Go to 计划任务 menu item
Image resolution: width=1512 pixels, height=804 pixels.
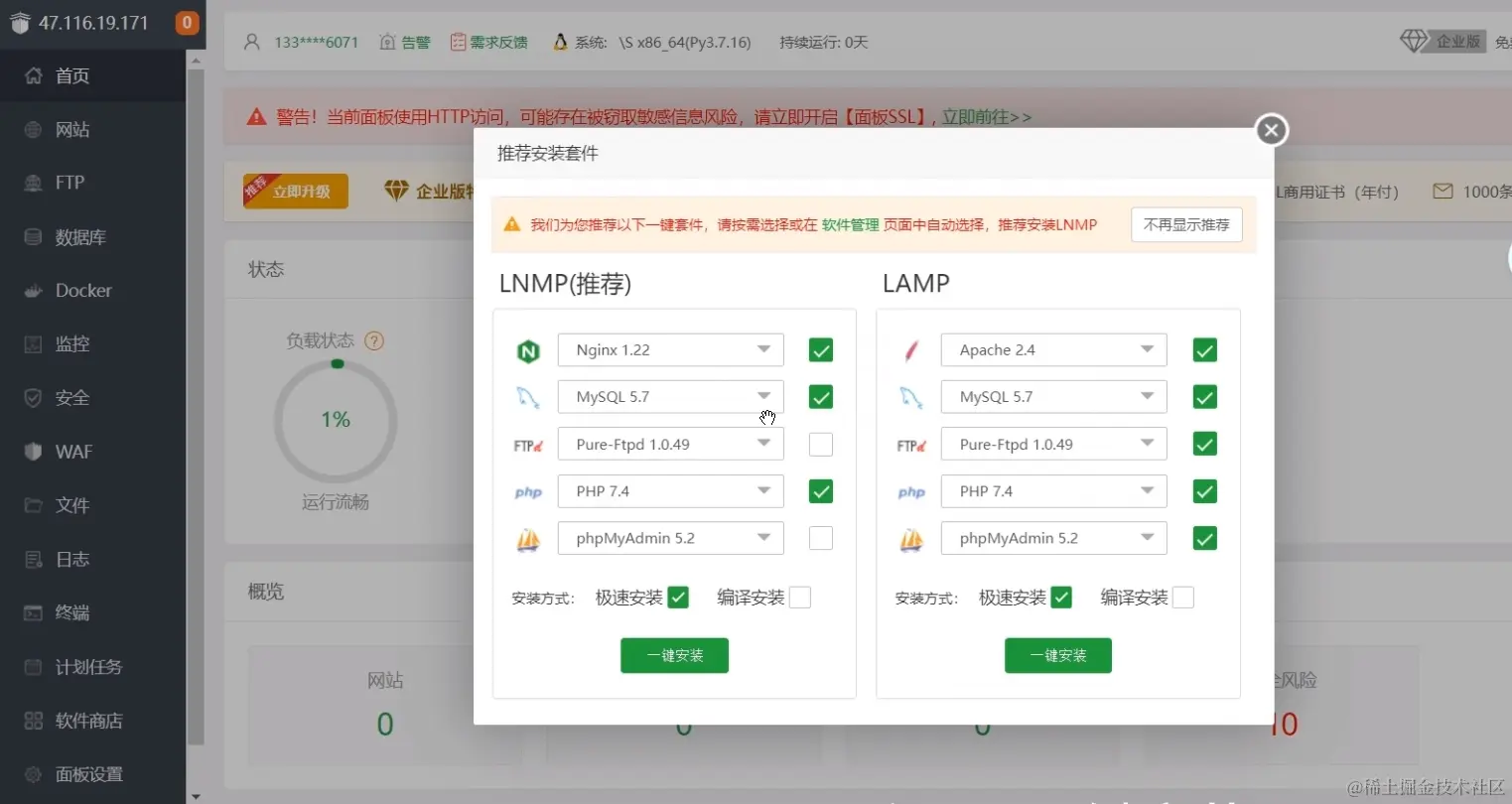coord(93,667)
